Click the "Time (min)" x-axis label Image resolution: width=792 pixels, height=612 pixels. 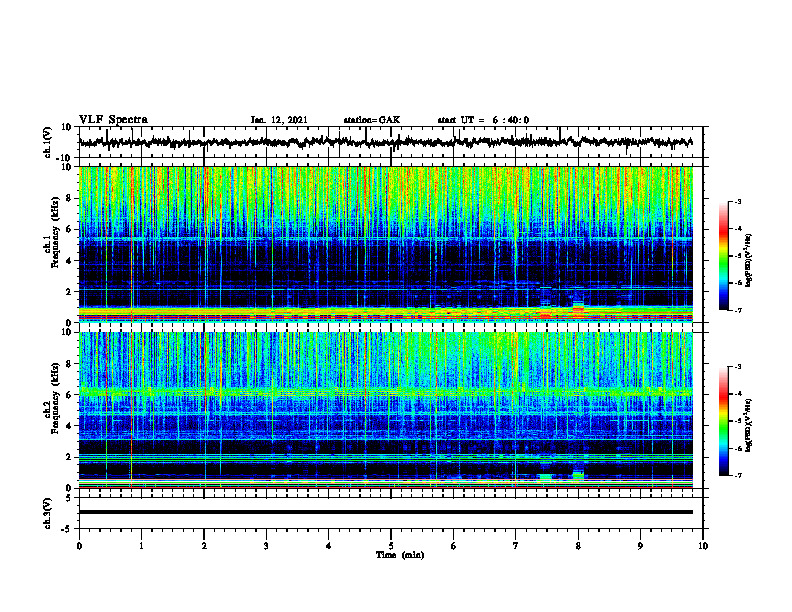click(x=400, y=555)
